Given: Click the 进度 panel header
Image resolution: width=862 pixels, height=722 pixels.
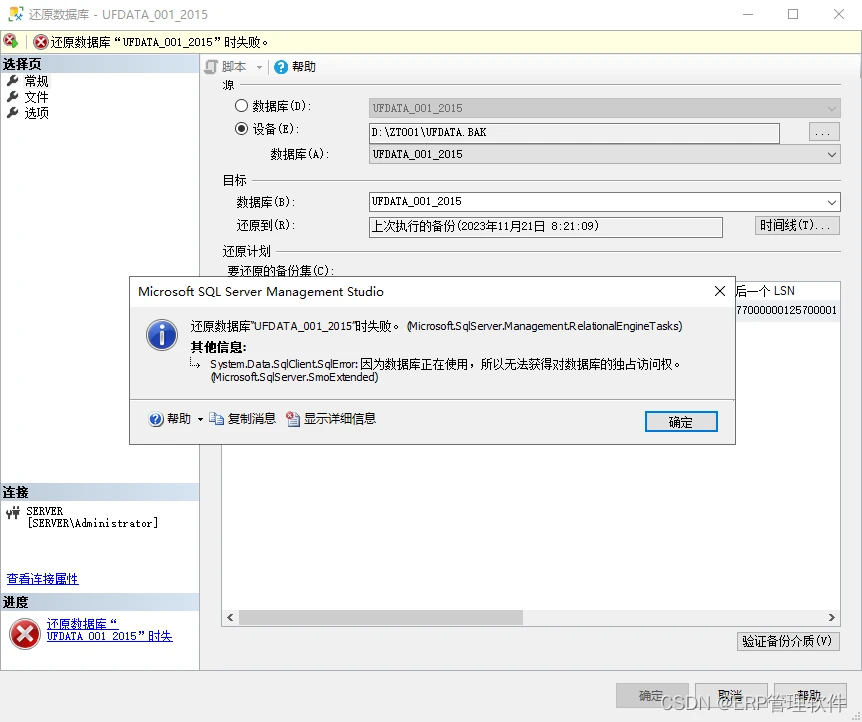Looking at the screenshot, I should click(x=100, y=602).
